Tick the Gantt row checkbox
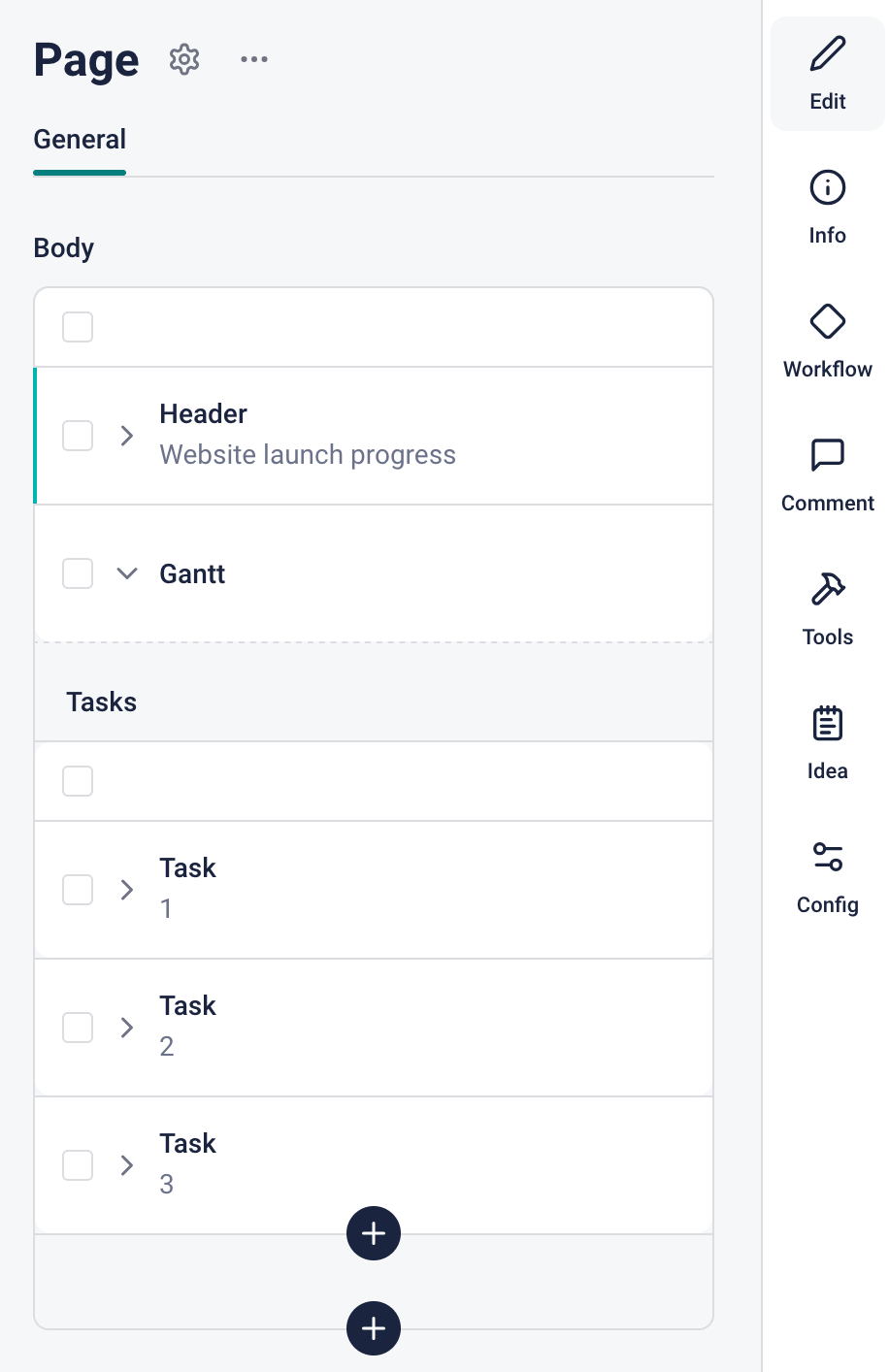The height and width of the screenshot is (1372, 889). tap(78, 573)
